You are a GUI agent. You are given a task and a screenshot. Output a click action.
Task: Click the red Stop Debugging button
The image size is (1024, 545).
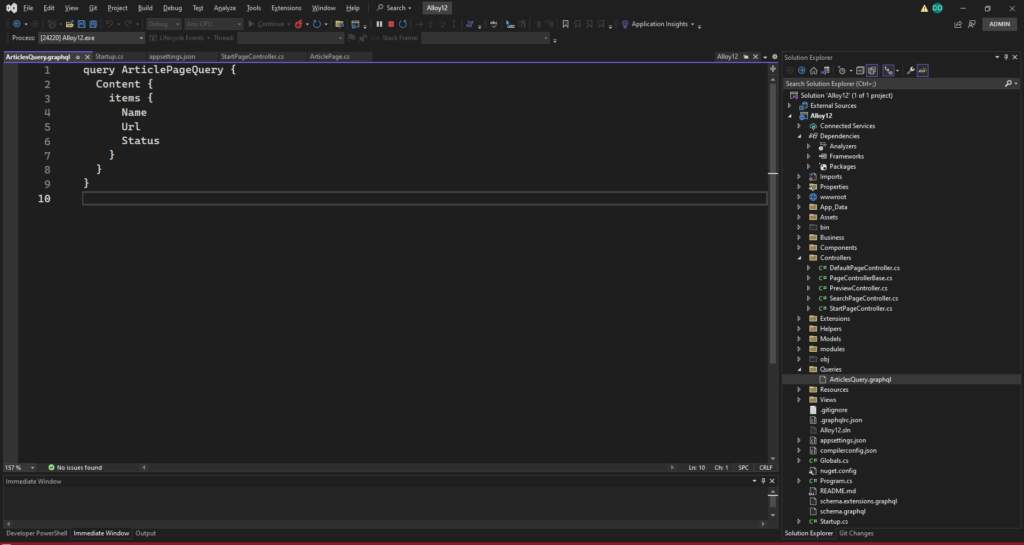point(391,23)
